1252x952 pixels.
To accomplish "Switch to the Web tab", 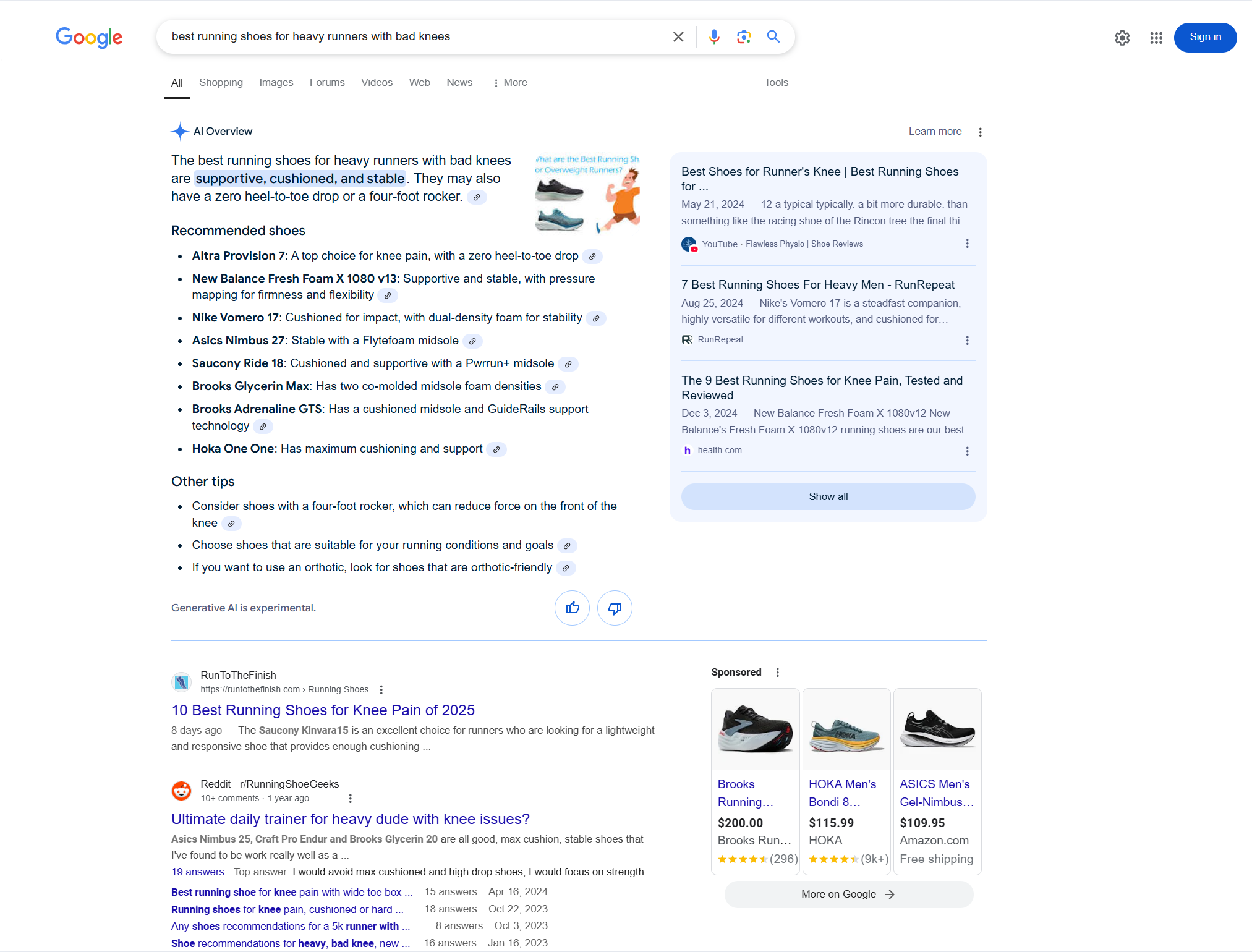I will 419,83.
